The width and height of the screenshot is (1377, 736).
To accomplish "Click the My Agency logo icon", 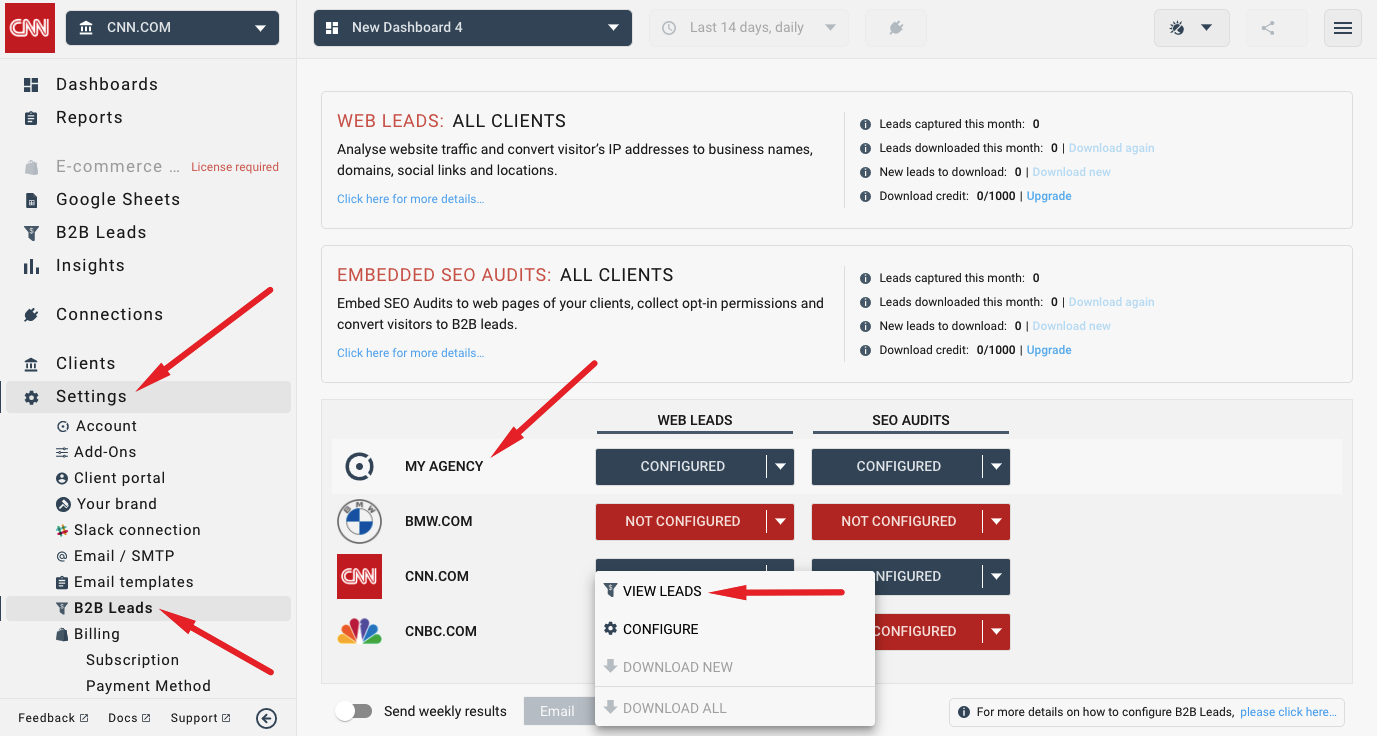I will [x=359, y=466].
